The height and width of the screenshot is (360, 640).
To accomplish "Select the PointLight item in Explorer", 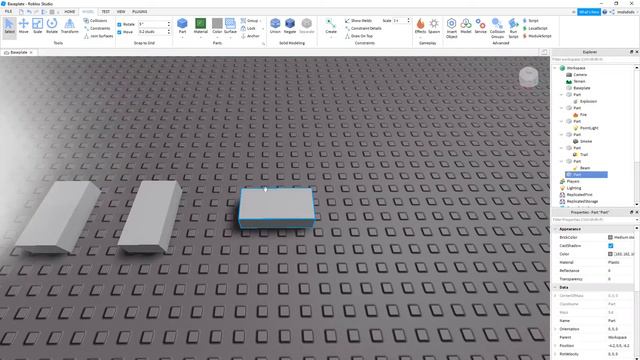I will click(589, 128).
